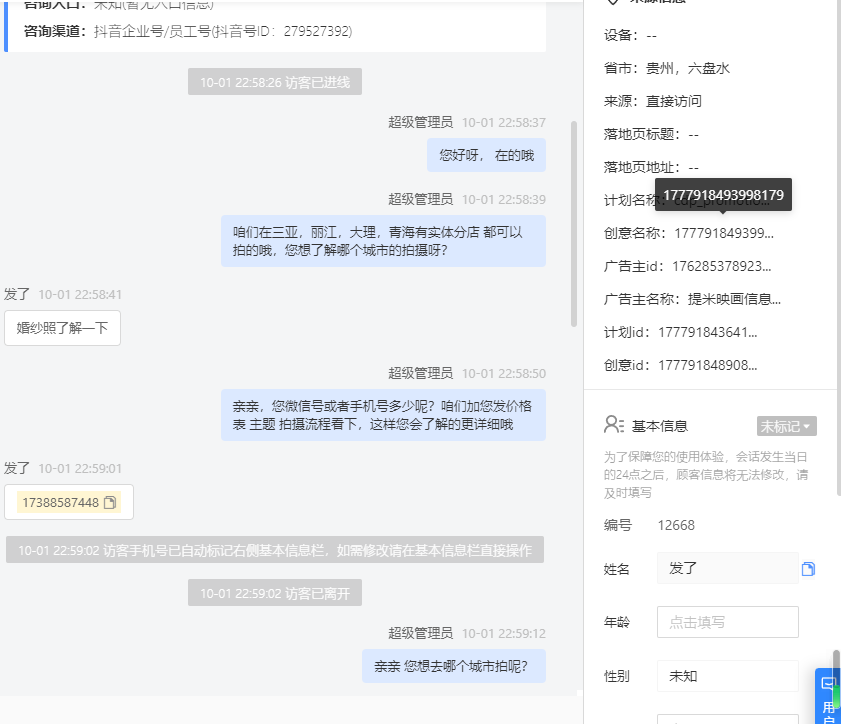Click the timestamp 10-01 22:58:37
The height and width of the screenshot is (724, 841).
[504, 122]
